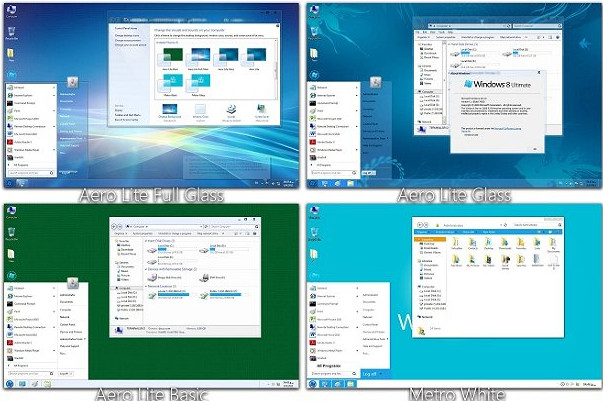Open Recycle Bin on green Aero Lite Basic desktop
The height and width of the screenshot is (401, 609).
11,231
